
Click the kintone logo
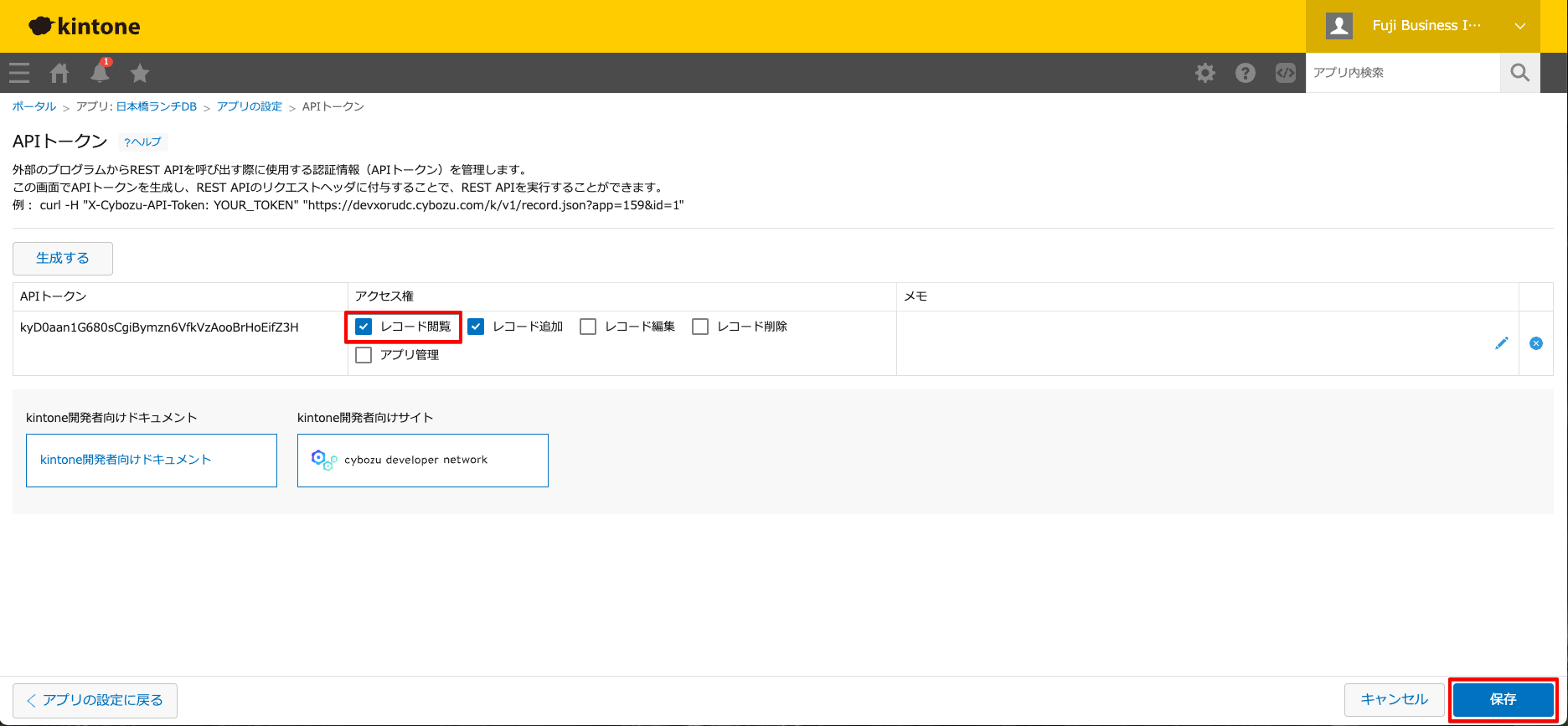pos(85,26)
